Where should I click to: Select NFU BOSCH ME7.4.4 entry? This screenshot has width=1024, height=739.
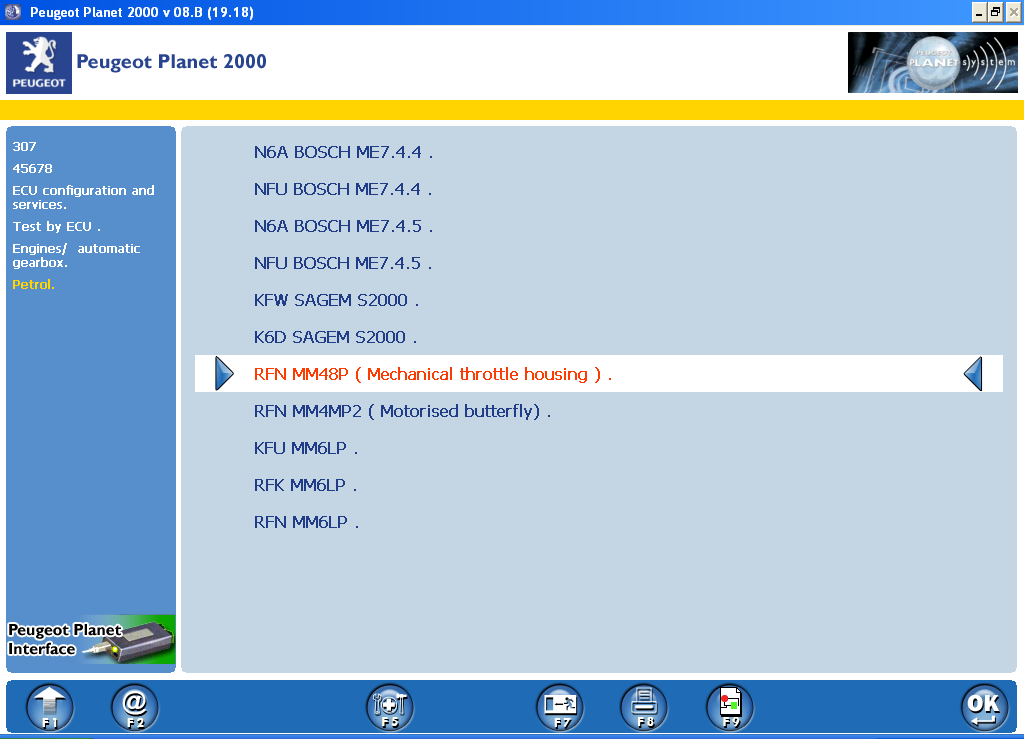(x=343, y=189)
